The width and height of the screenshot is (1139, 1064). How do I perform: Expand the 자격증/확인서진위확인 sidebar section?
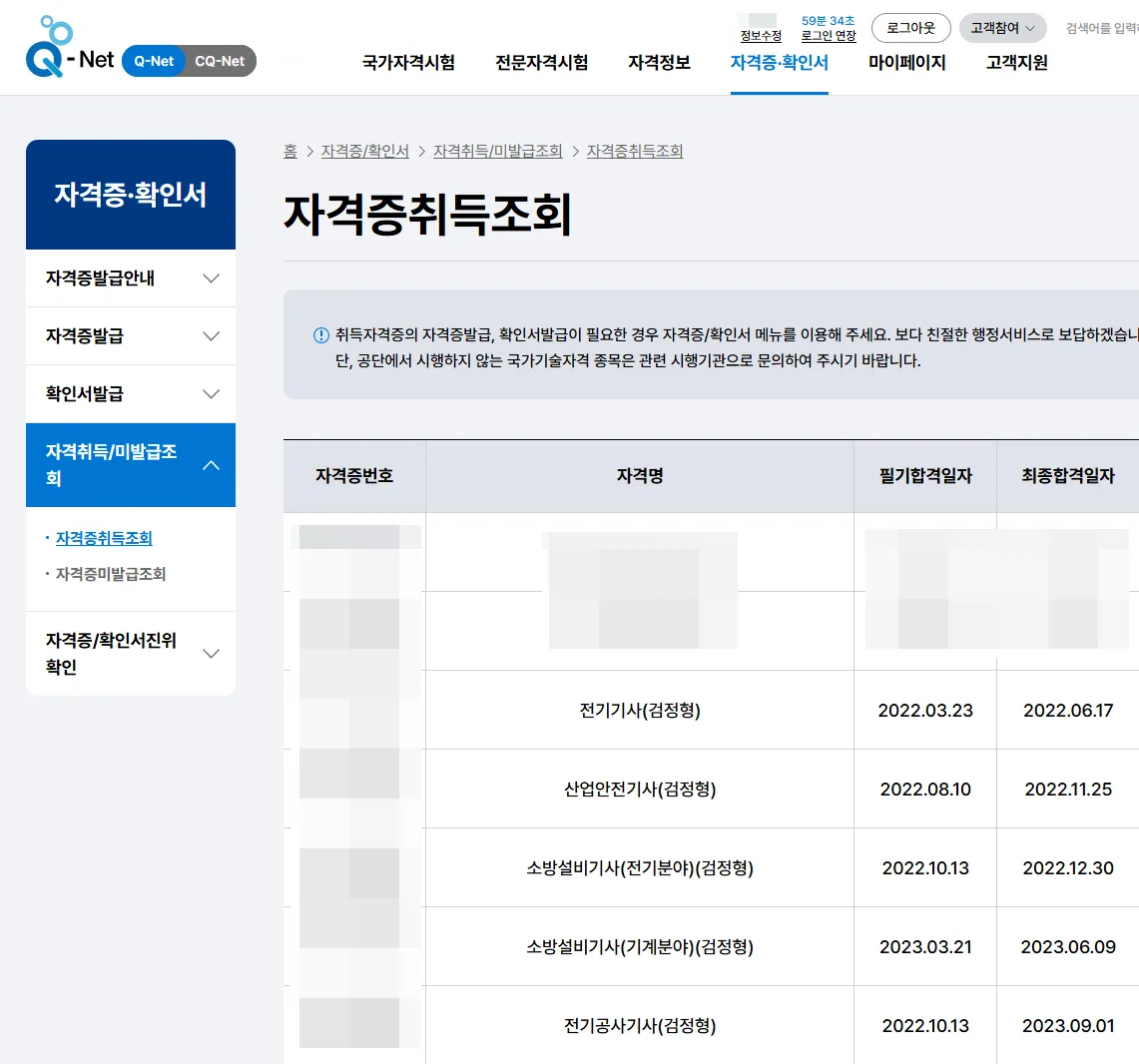[131, 654]
